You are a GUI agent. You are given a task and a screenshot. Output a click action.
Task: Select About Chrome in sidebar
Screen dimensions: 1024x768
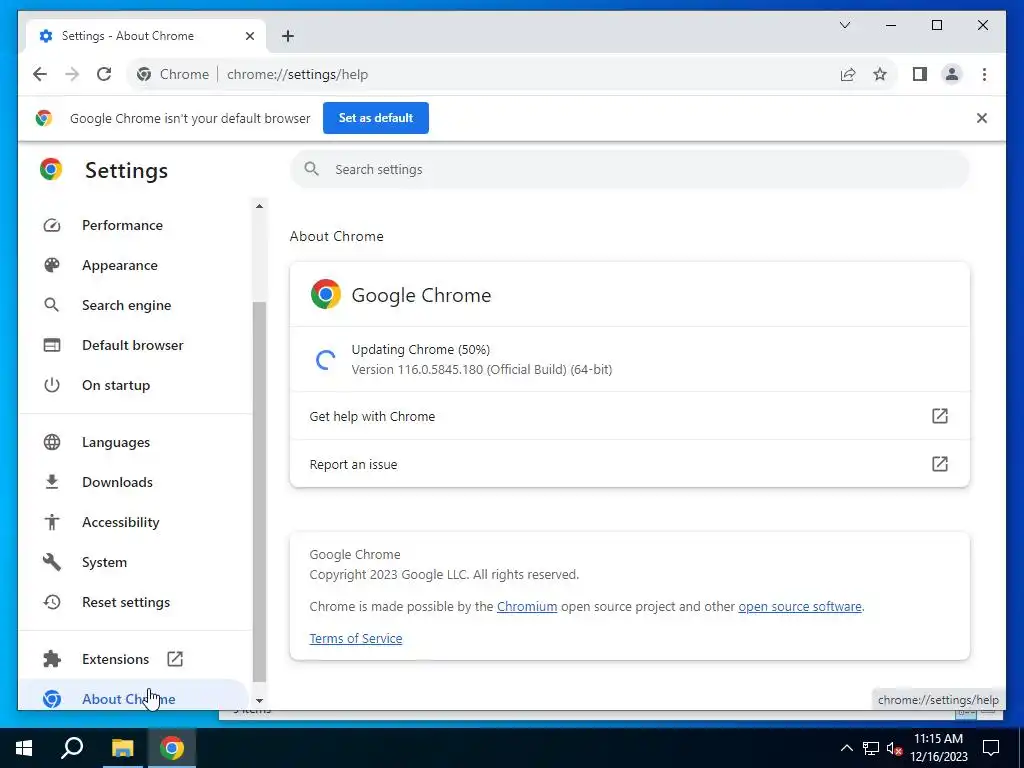click(x=133, y=696)
